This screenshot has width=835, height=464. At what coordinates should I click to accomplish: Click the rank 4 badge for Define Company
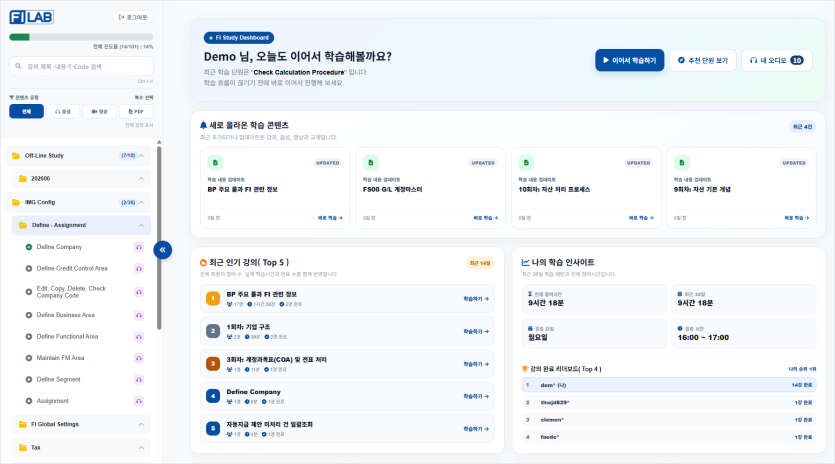[x=213, y=396]
